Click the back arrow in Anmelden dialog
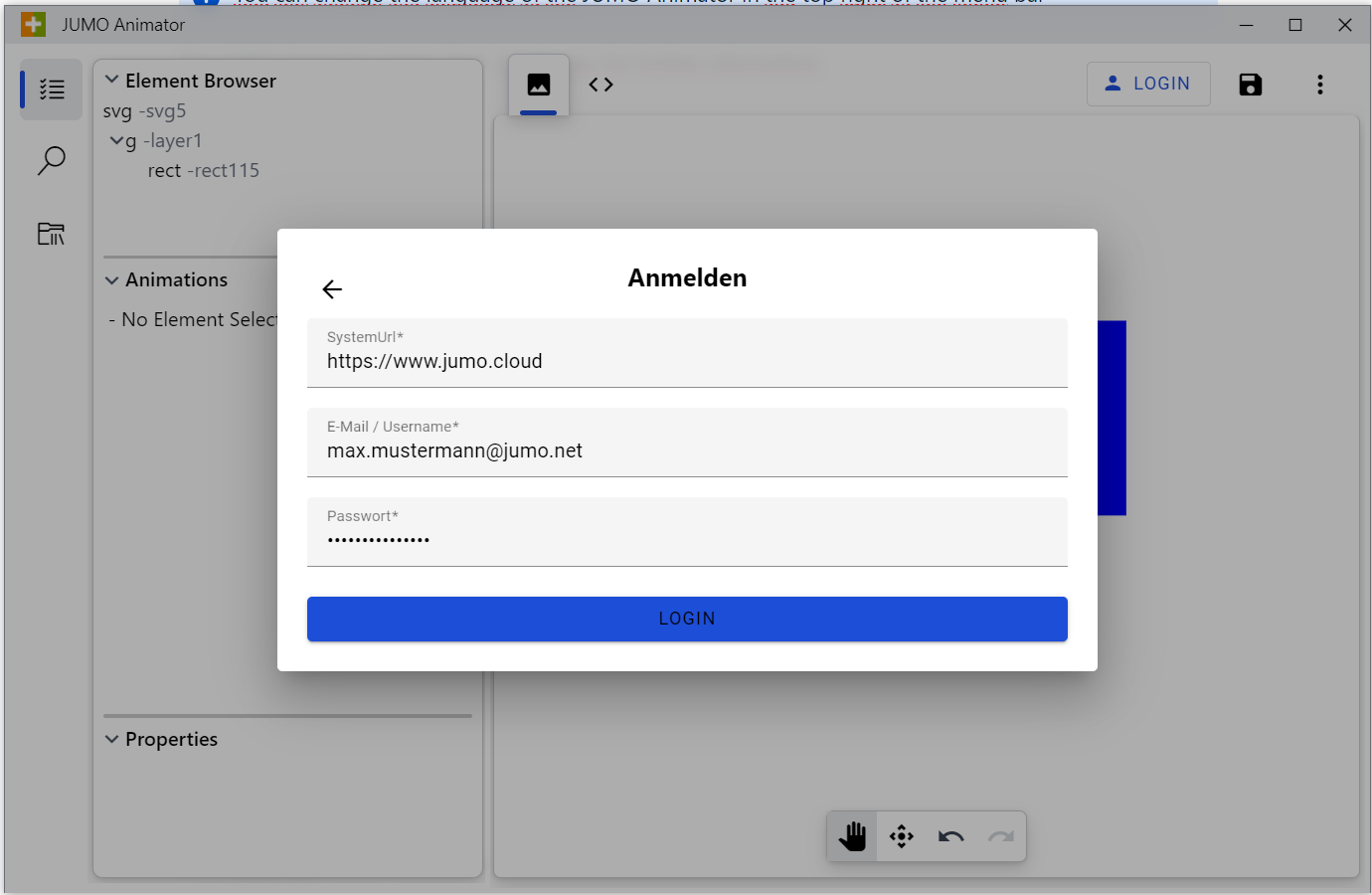Viewport: 1372px width, 895px height. click(x=332, y=289)
